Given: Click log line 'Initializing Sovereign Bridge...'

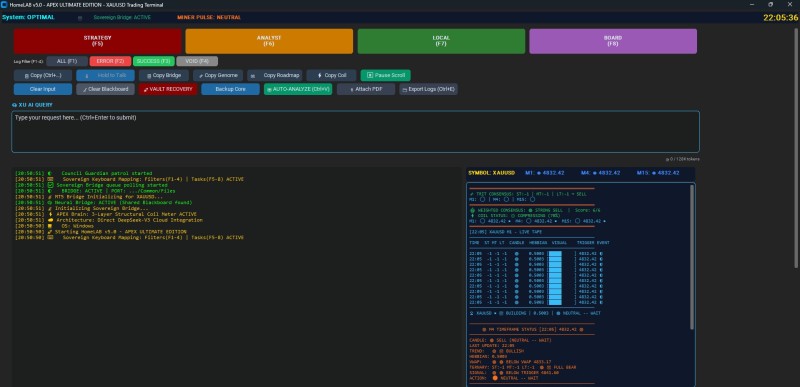Looking at the screenshot, I should 82,209.
